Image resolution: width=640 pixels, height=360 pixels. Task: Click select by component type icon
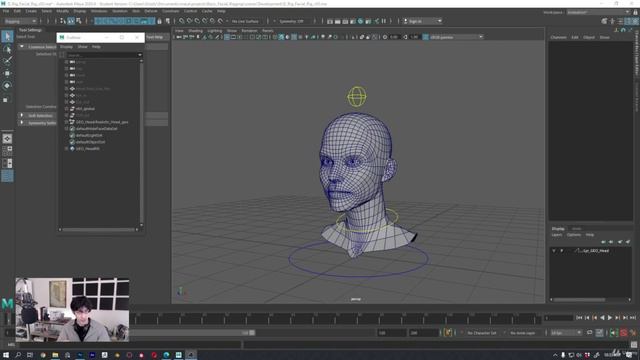pyautogui.click(x=78, y=21)
